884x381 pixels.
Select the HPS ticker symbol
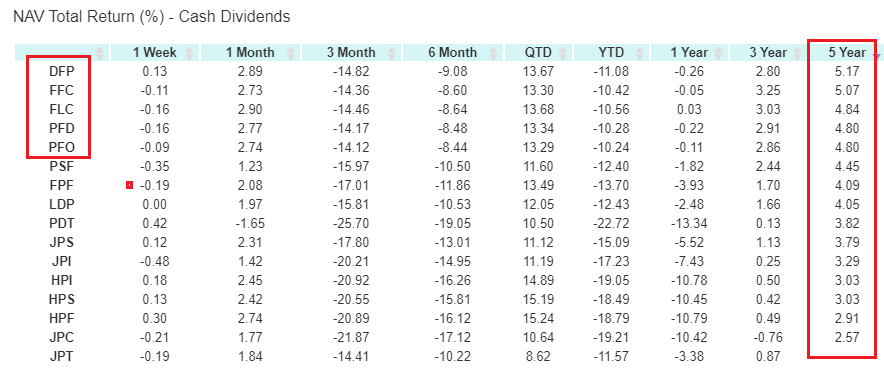(62, 299)
